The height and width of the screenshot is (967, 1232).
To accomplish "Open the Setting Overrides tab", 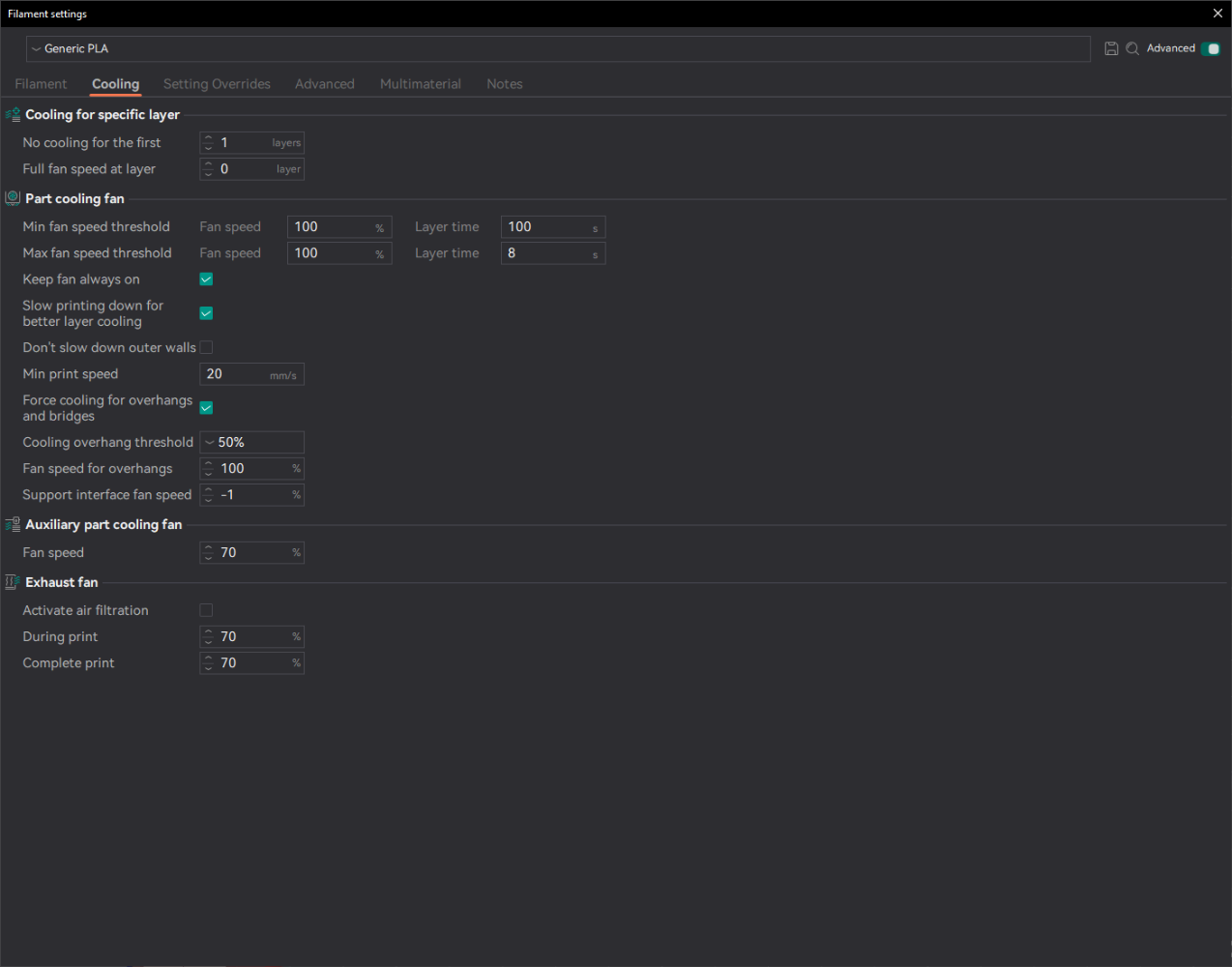I will coord(217,84).
